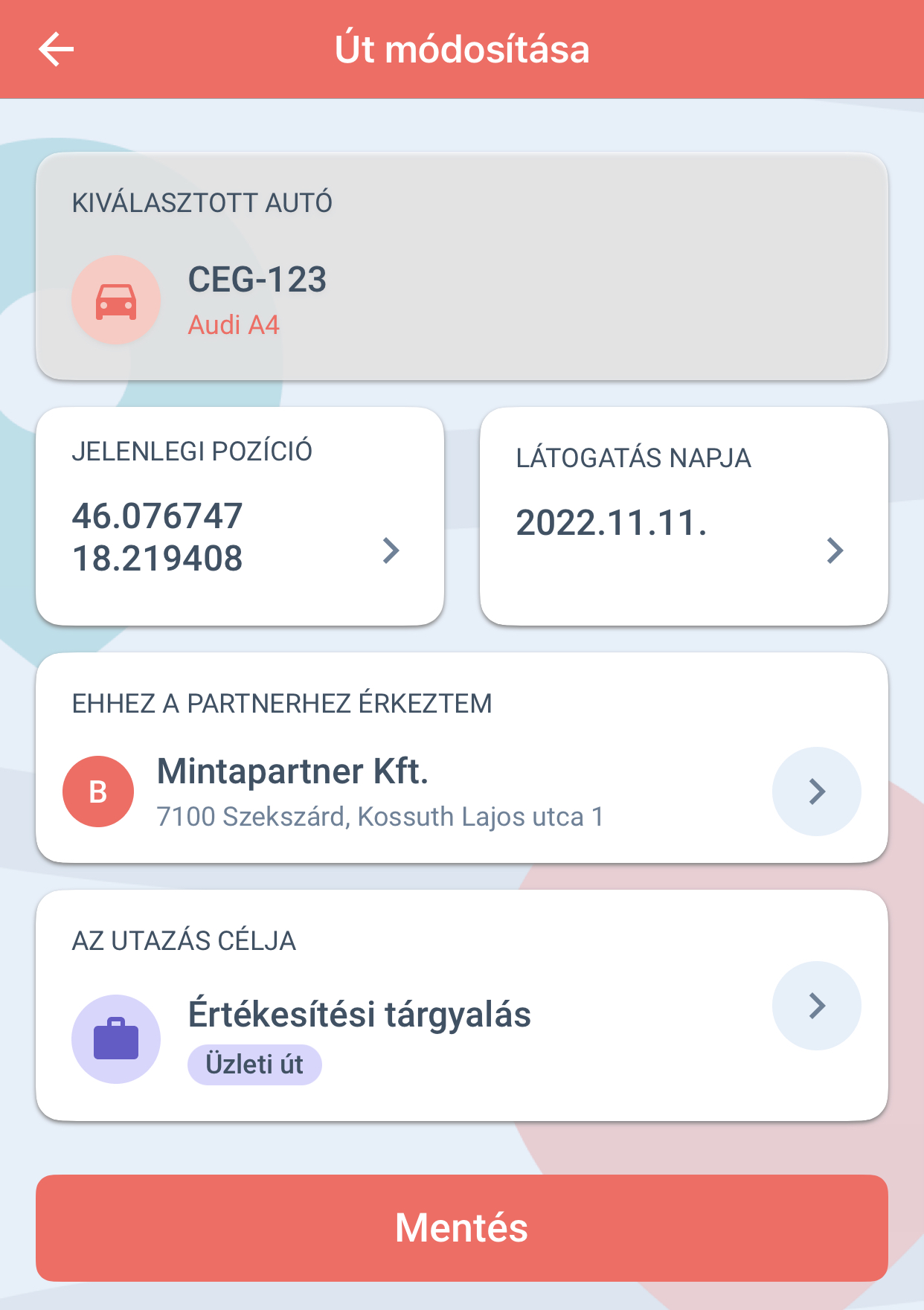Open travel purpose chevron button
Image resolution: width=924 pixels, height=1310 pixels.
[x=817, y=1006]
